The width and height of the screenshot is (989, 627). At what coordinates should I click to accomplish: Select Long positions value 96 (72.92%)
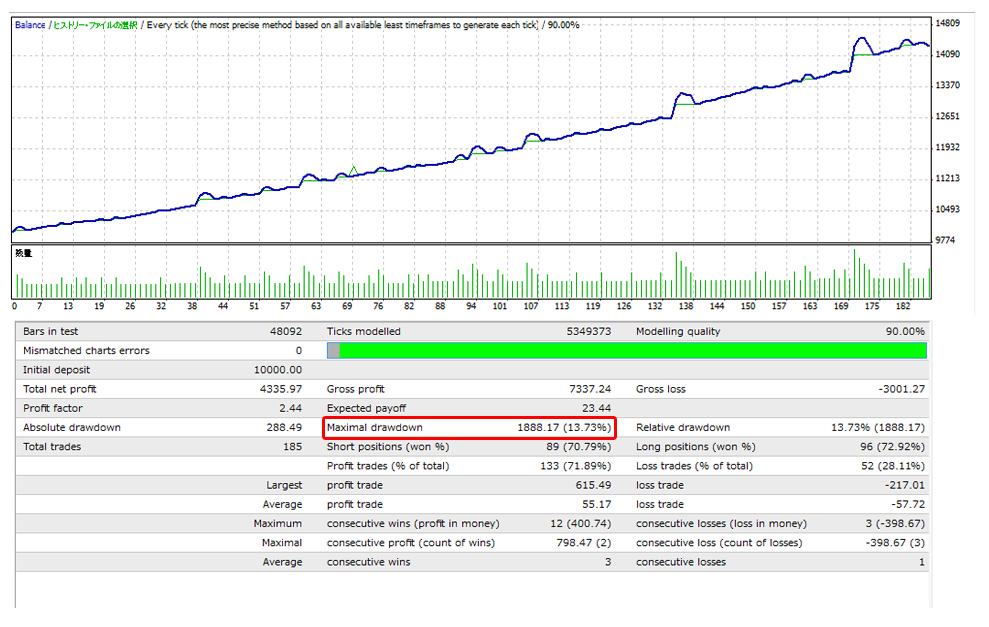point(892,447)
